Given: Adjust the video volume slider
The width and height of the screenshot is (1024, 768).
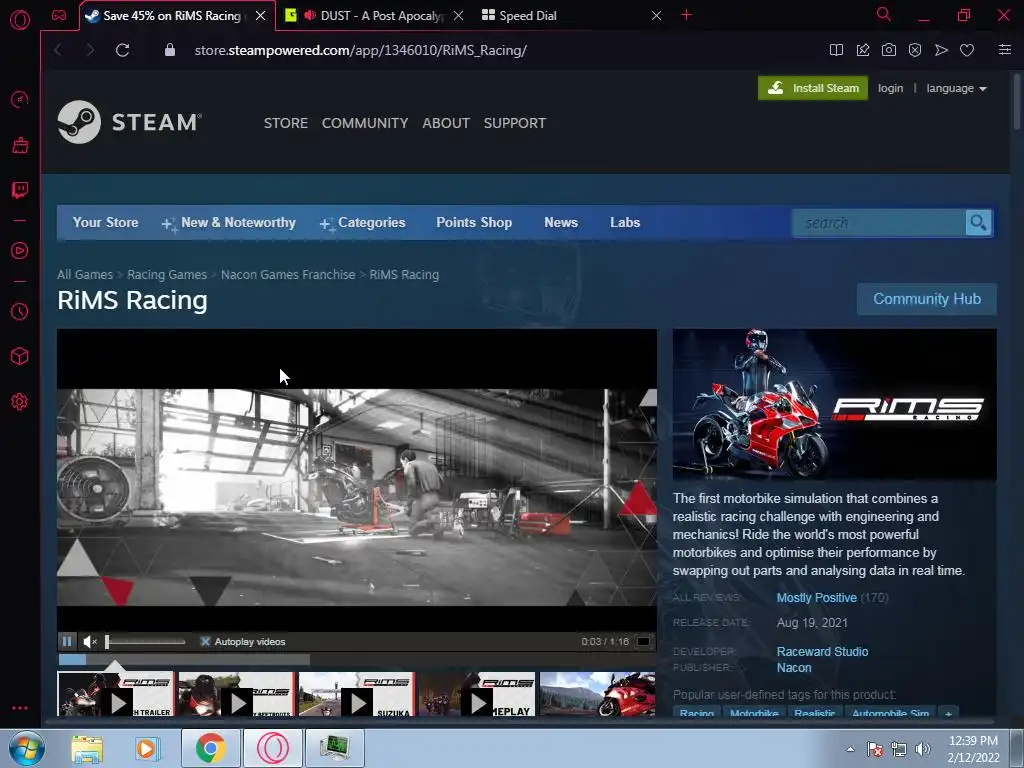Looking at the screenshot, I should (146, 642).
